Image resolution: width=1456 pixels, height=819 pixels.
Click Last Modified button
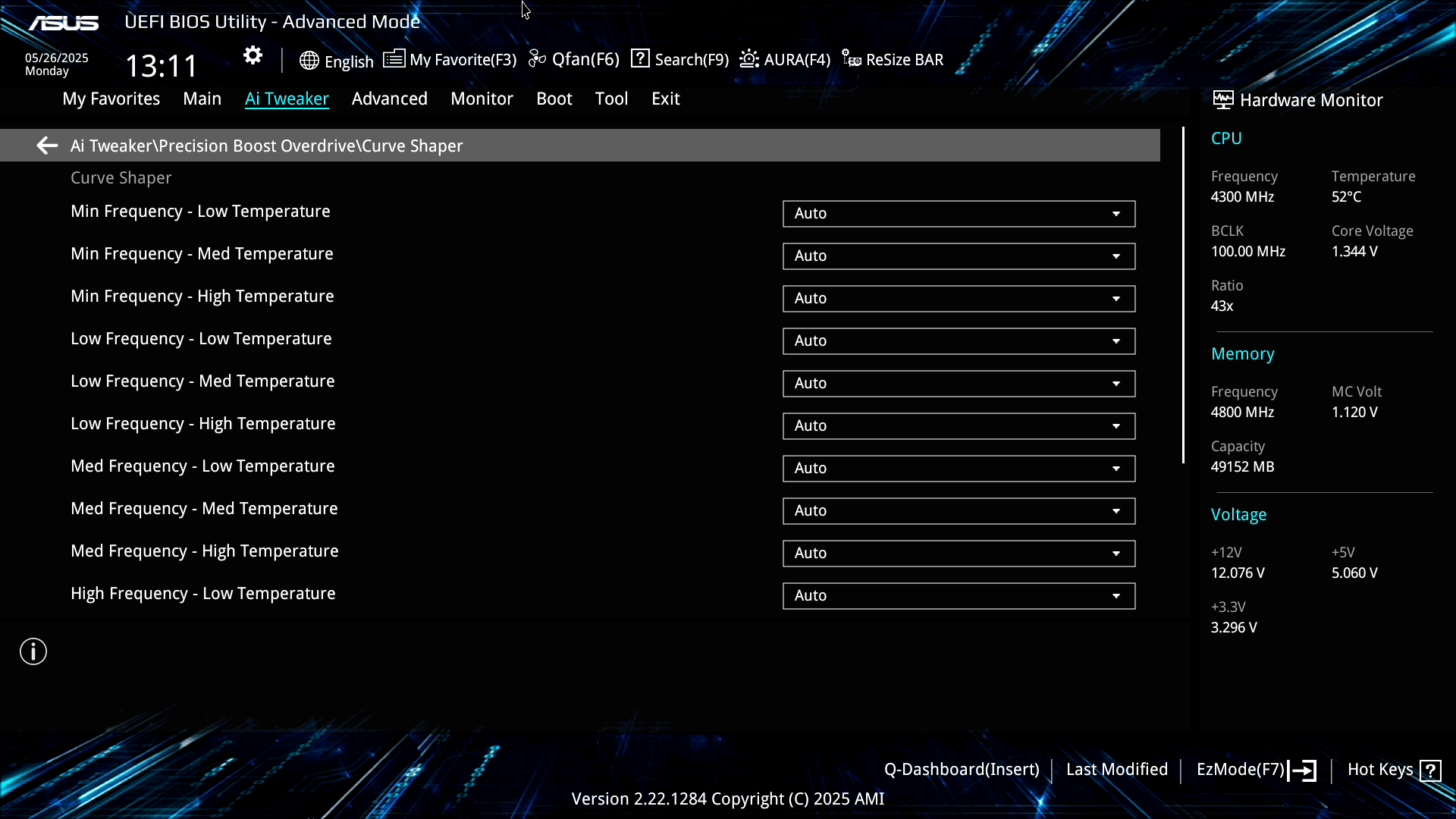coord(1116,770)
